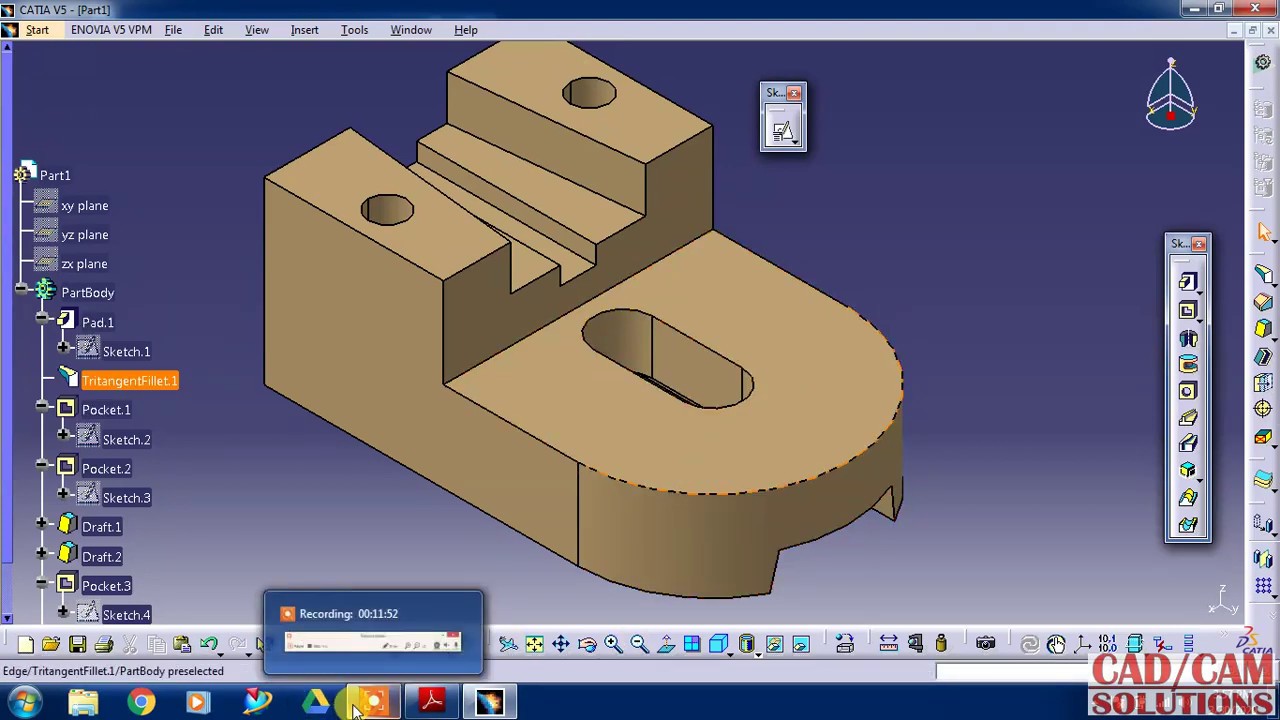The image size is (1280, 720).
Task: Click the Measure Inertia icon
Action: pyautogui.click(x=941, y=645)
